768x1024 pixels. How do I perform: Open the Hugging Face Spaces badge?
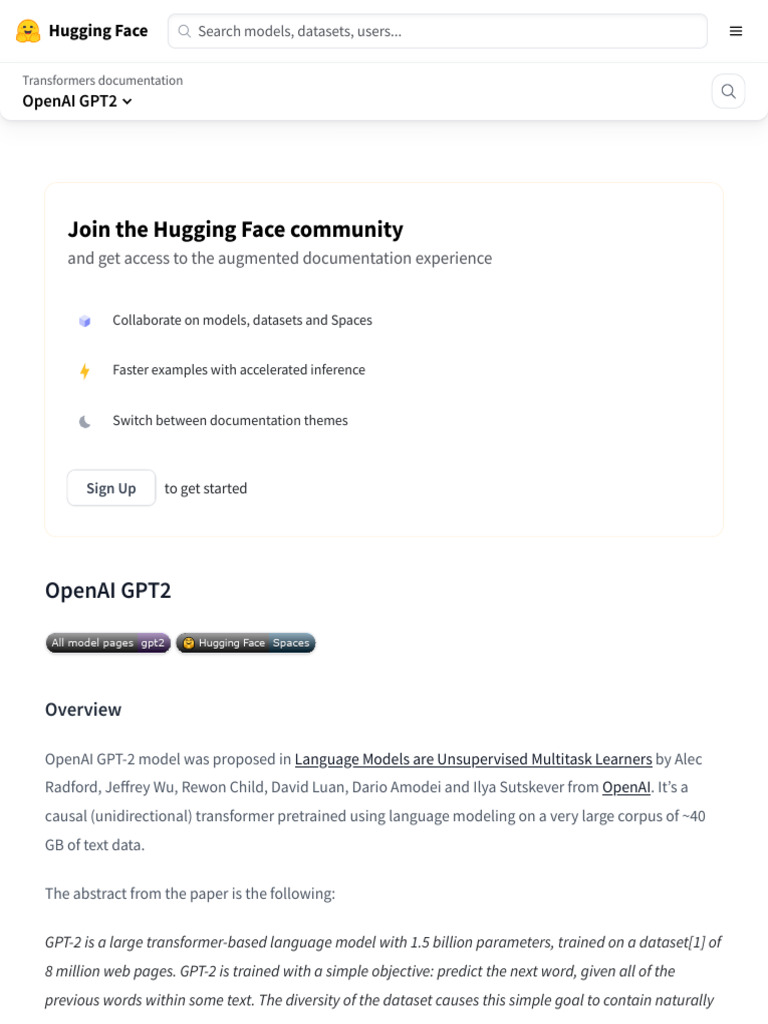tap(246, 643)
